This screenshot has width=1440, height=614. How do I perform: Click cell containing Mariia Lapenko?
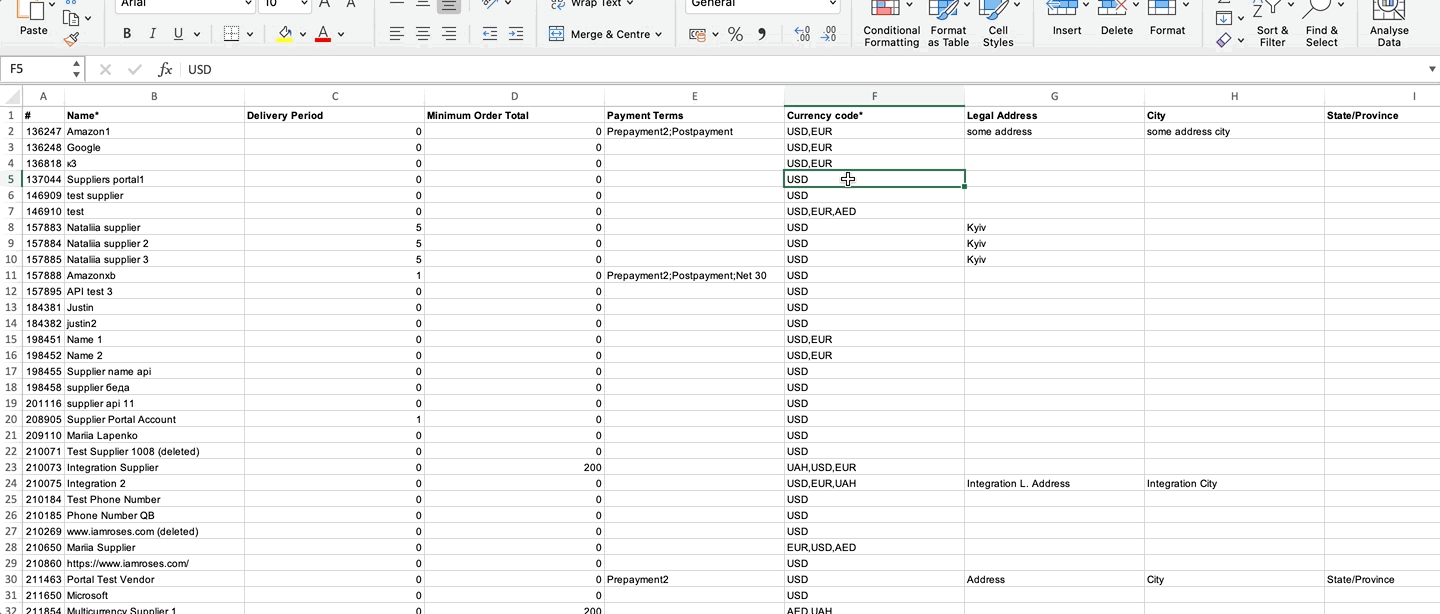coord(154,435)
